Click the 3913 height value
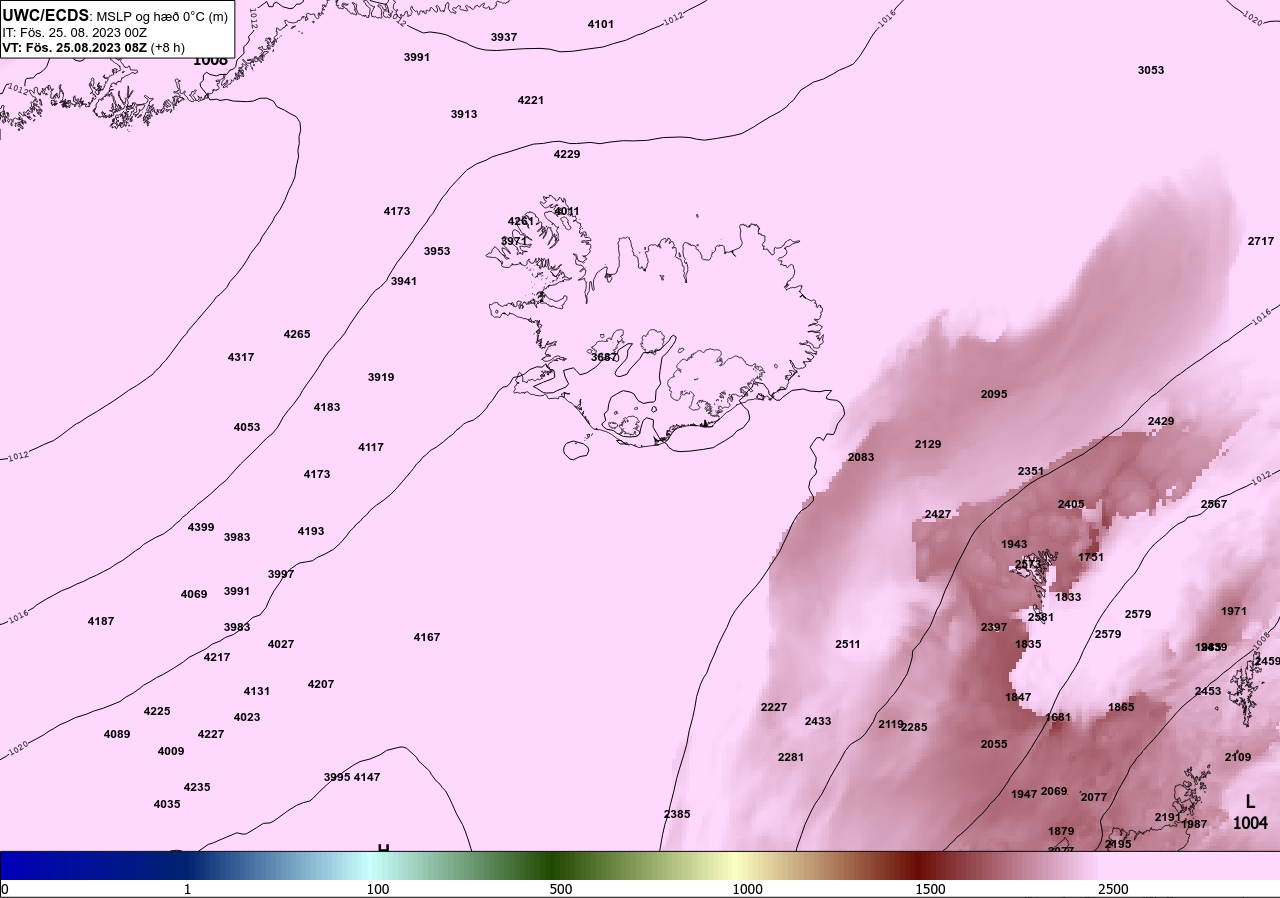The height and width of the screenshot is (898, 1280). click(x=464, y=114)
